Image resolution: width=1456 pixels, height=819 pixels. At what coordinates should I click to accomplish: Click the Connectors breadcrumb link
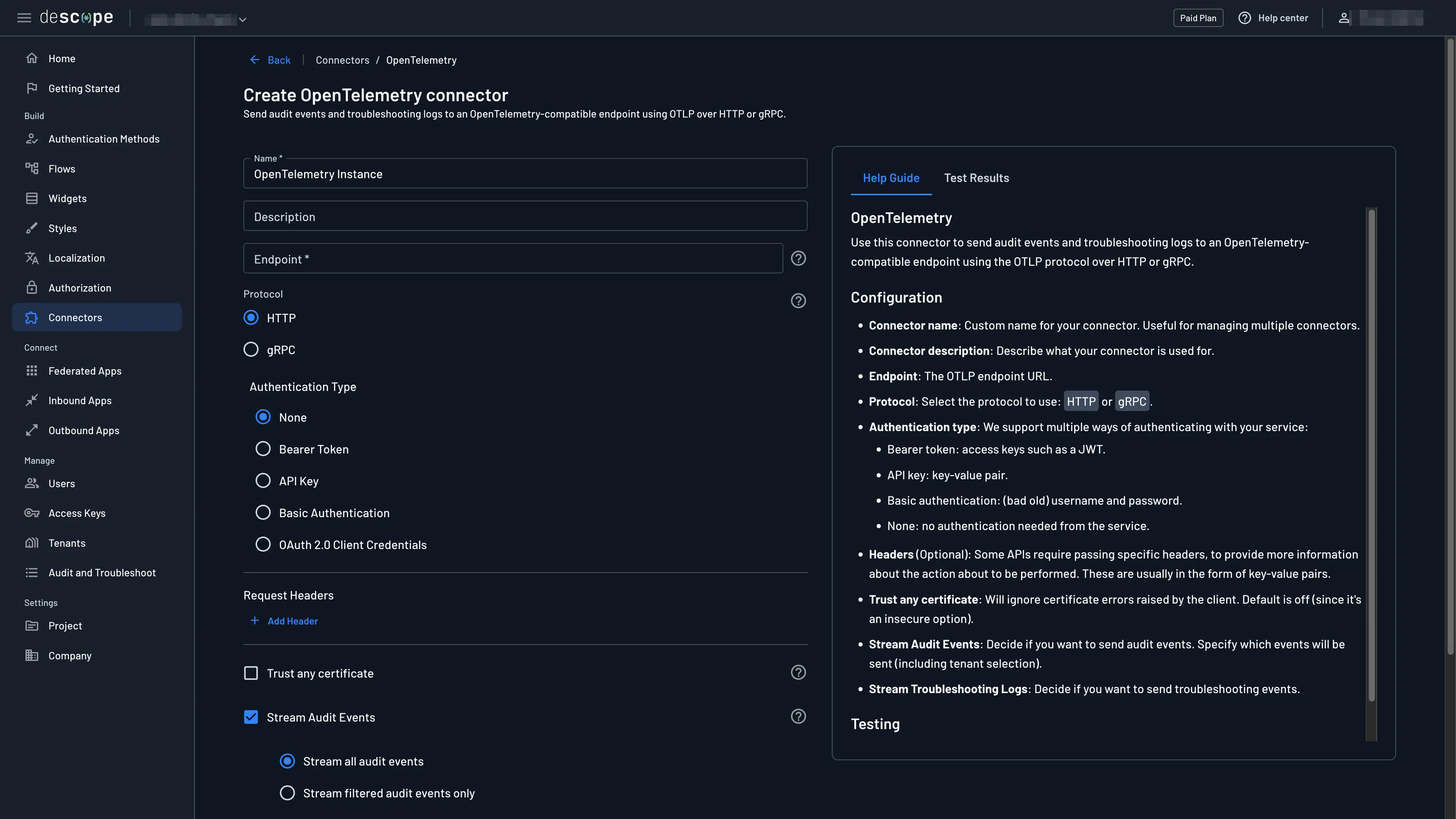point(342,60)
